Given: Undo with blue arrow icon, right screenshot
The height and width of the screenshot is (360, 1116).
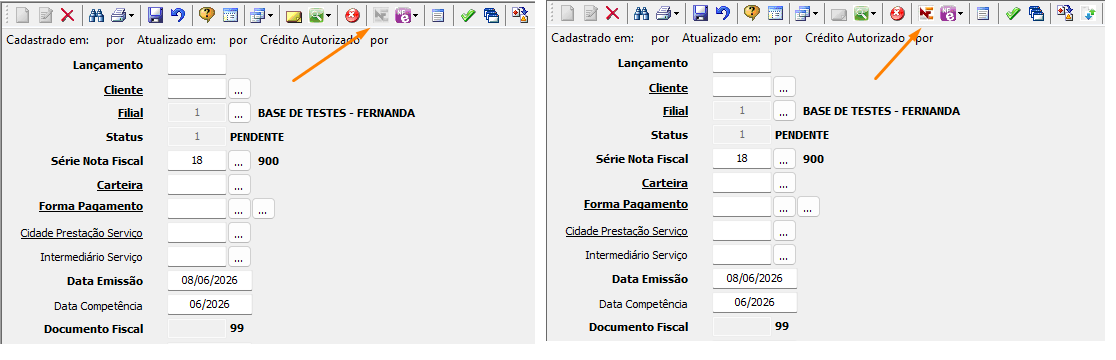Looking at the screenshot, I should [722, 13].
